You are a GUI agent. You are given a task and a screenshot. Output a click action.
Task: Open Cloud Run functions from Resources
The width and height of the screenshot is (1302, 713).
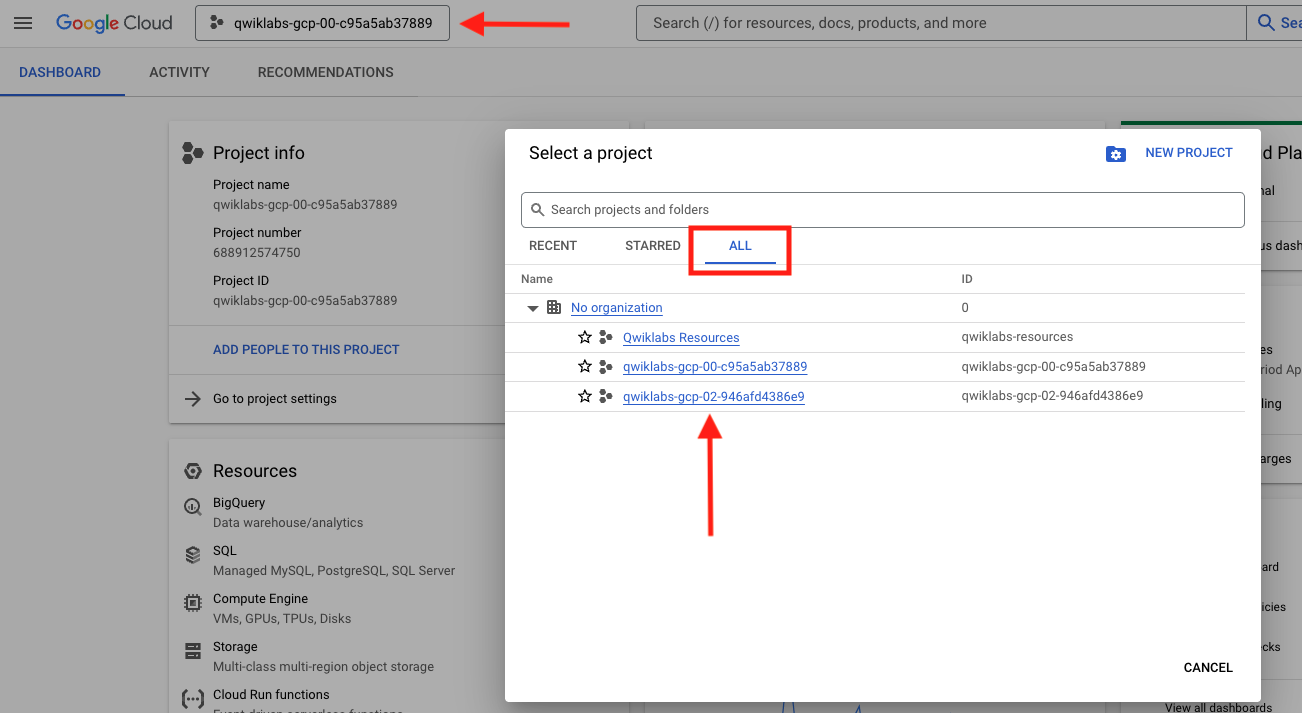tap(271, 695)
